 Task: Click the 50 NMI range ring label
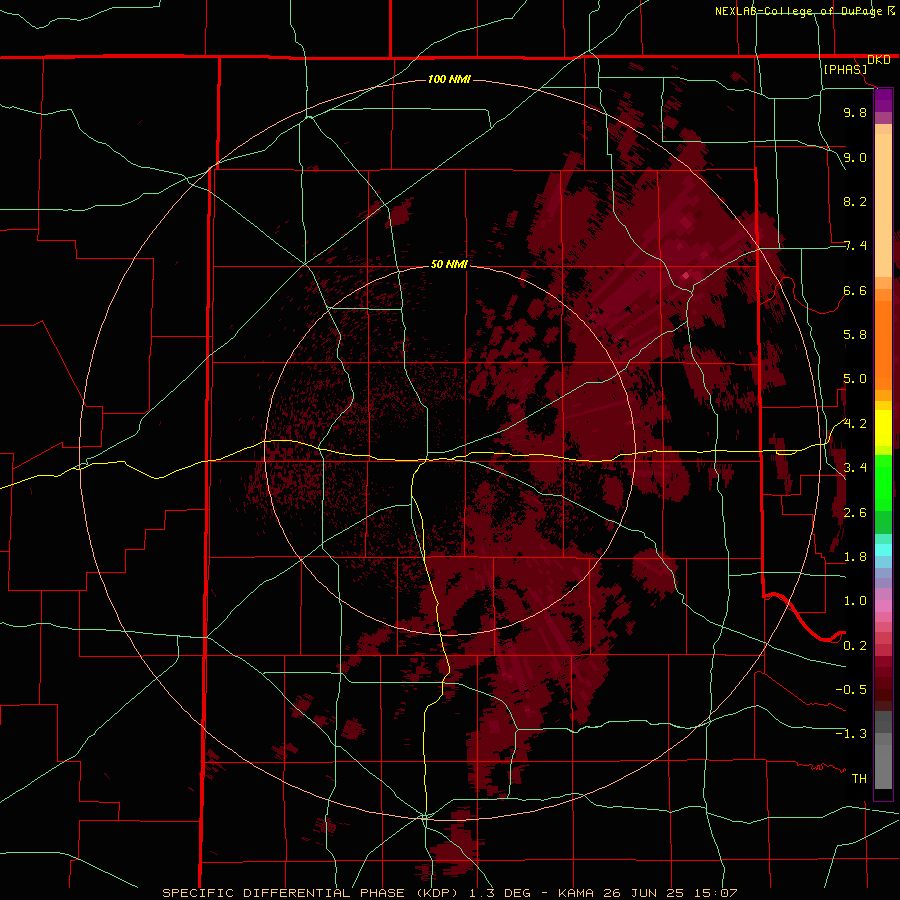[x=449, y=265]
